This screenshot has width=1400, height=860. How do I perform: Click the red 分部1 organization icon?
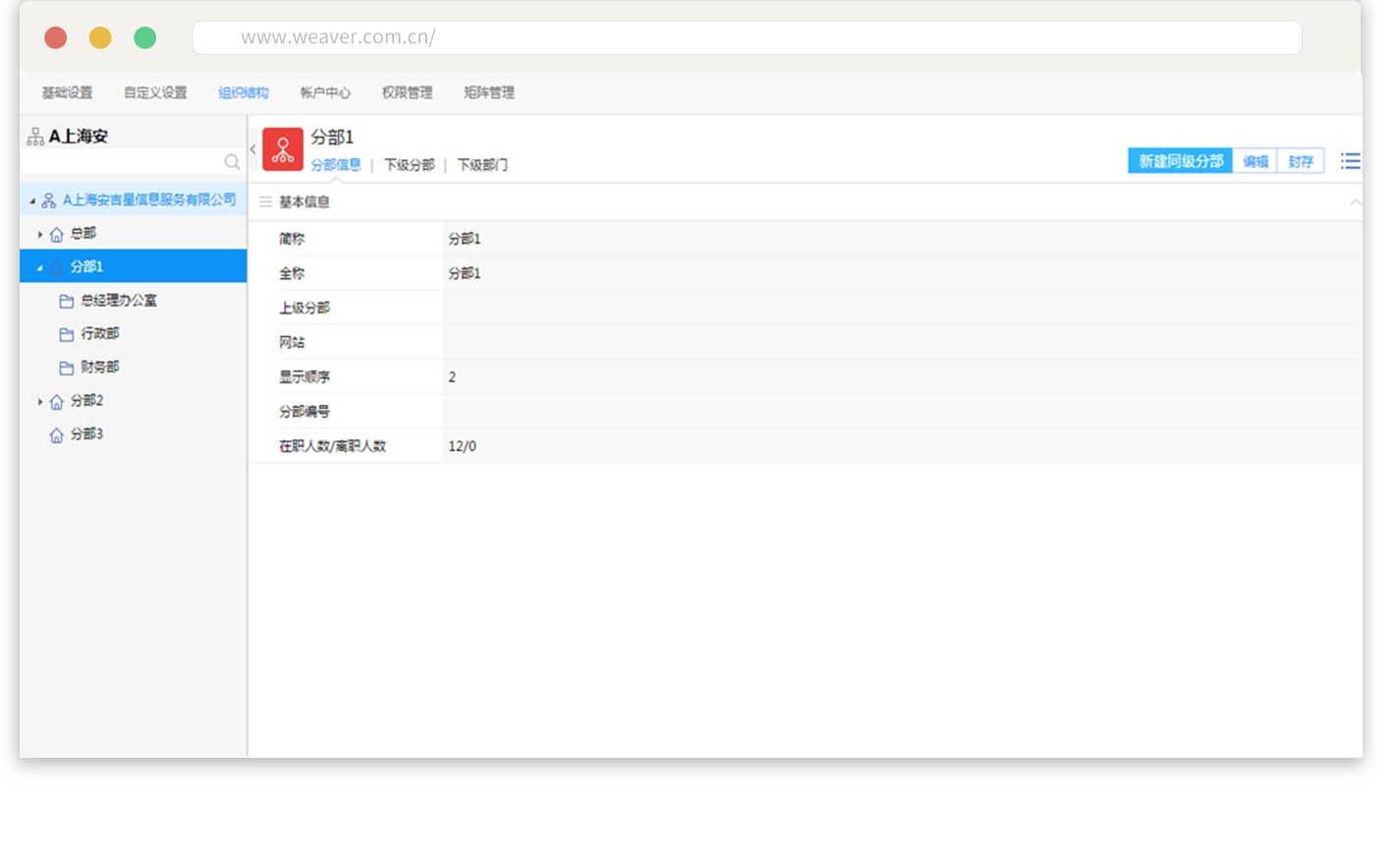283,149
